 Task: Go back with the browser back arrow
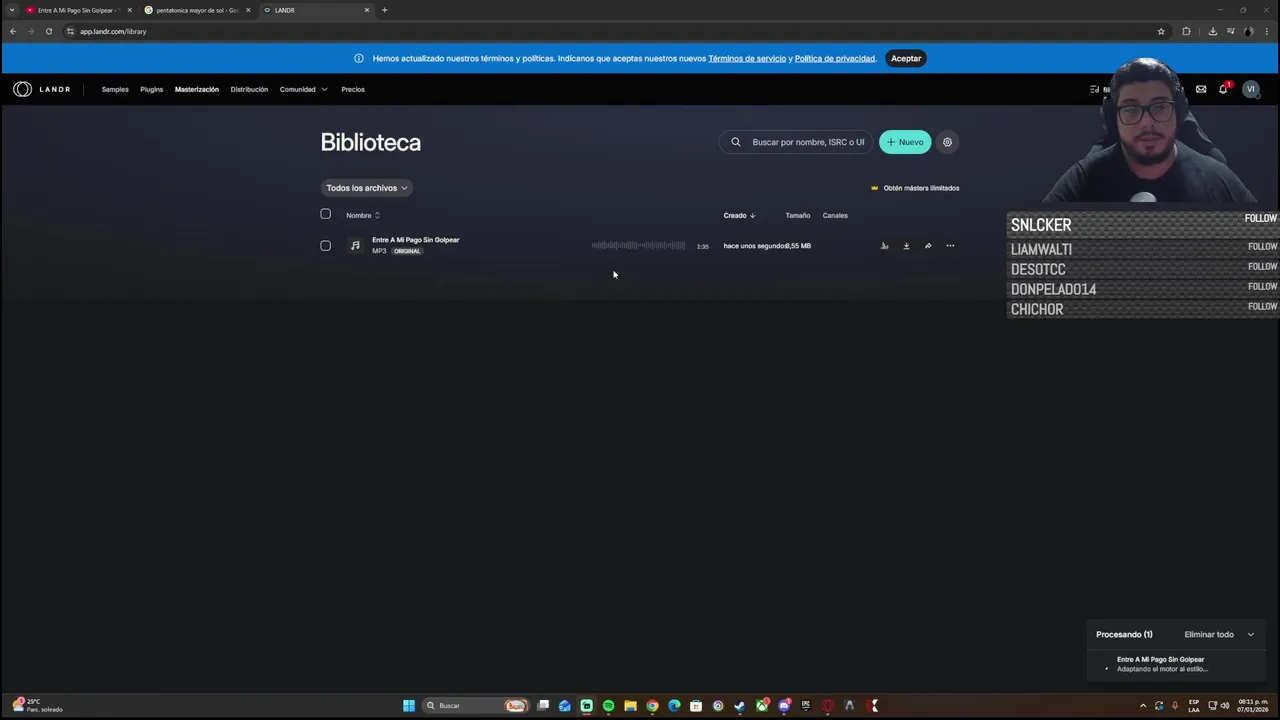pos(13,31)
